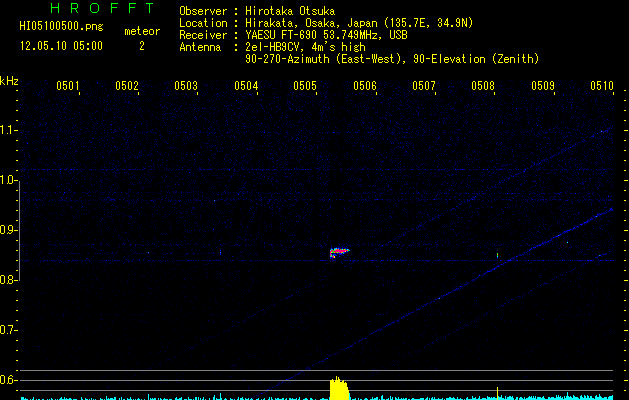Click the 0510 time marker

pyautogui.click(x=602, y=86)
